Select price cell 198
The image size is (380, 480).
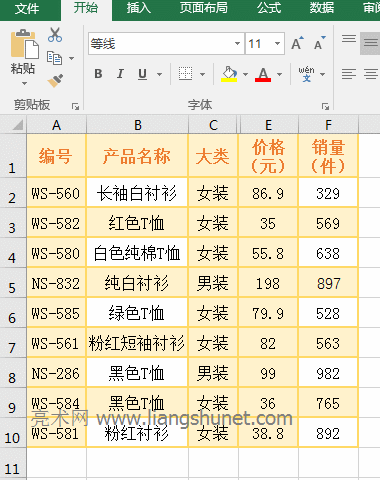(268, 283)
